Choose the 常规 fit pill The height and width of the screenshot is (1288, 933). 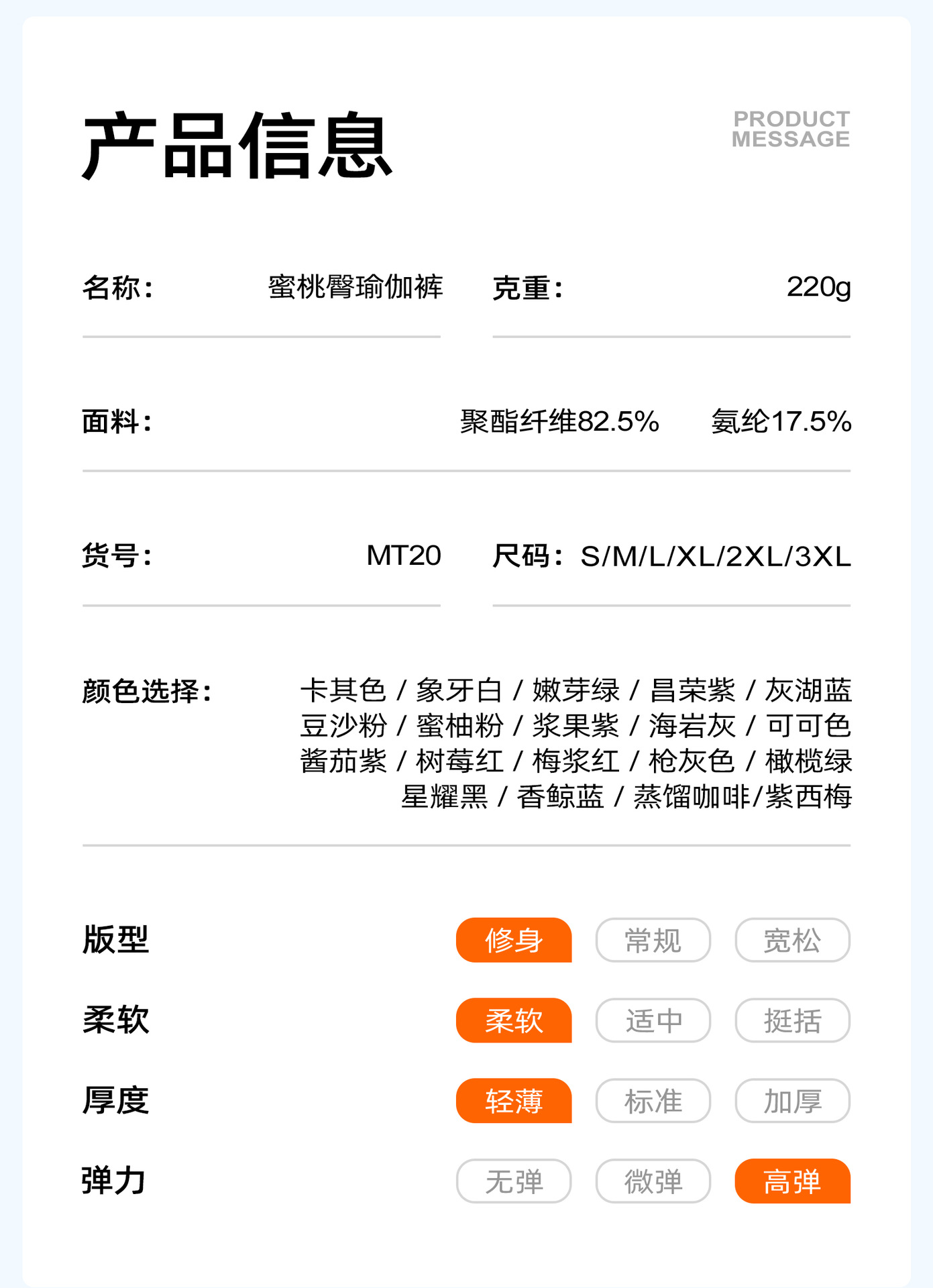(x=653, y=940)
